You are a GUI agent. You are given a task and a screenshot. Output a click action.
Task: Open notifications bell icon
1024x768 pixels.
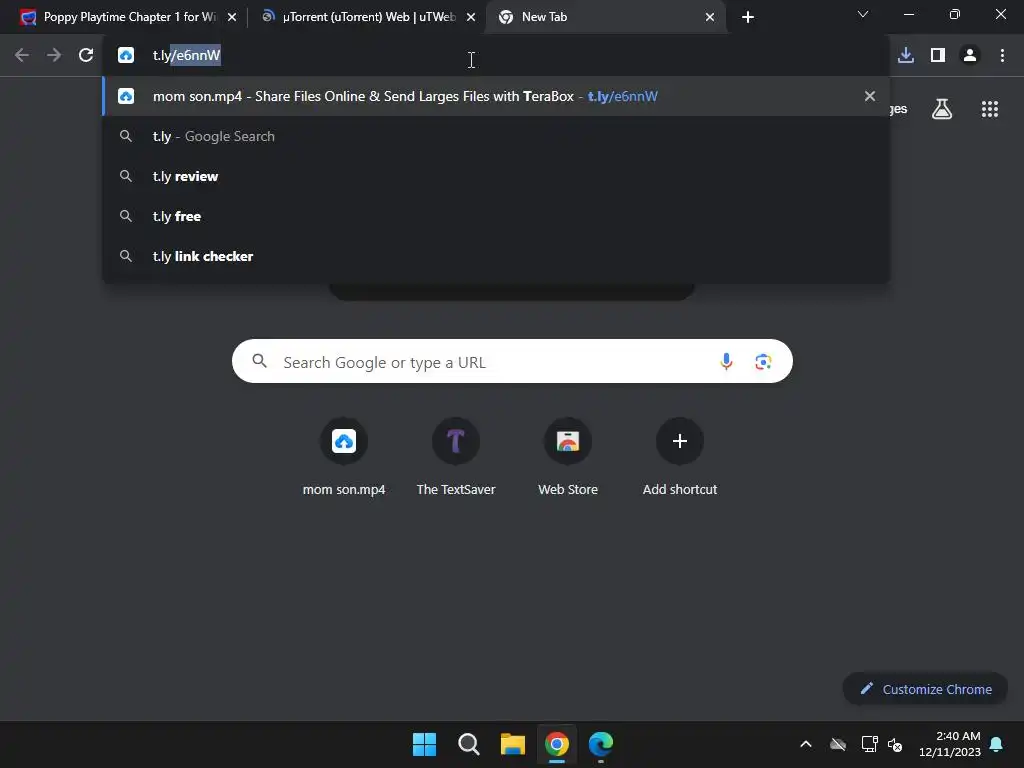997,744
